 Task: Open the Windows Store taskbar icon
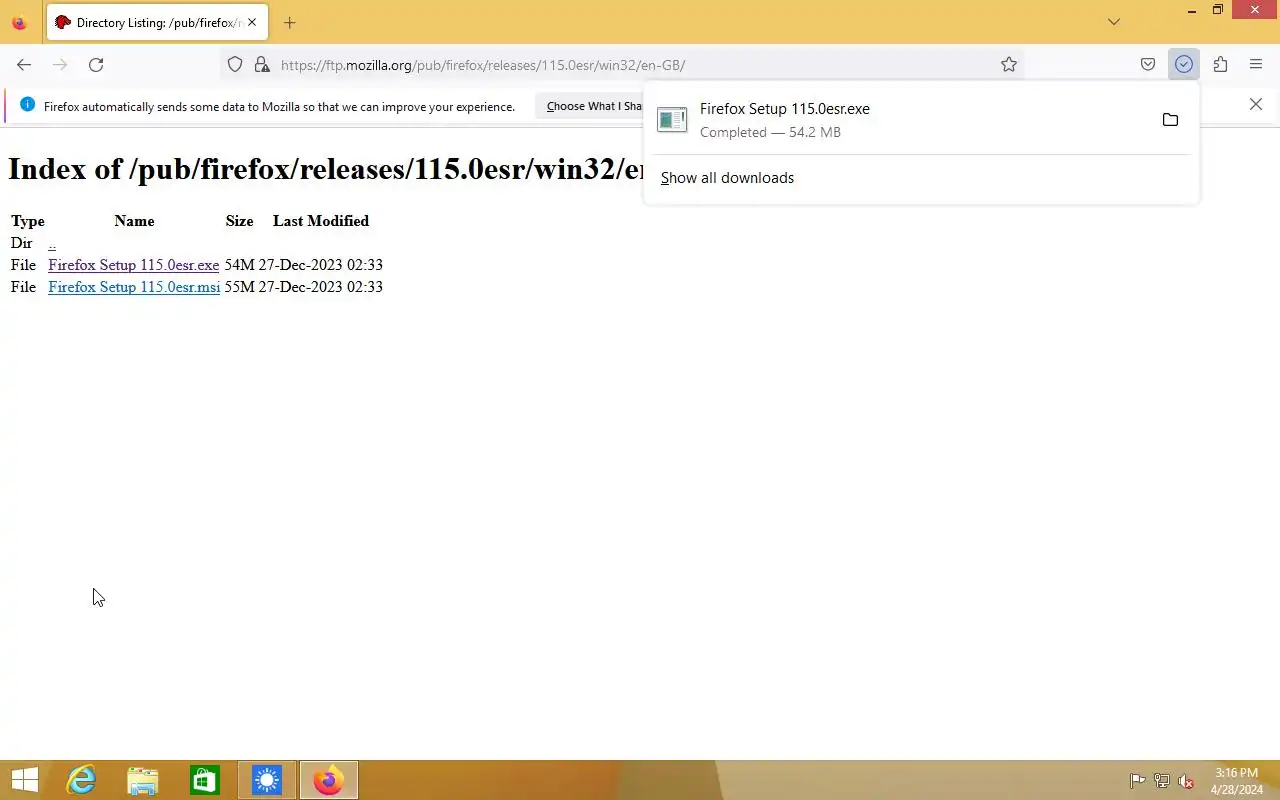coord(205,780)
